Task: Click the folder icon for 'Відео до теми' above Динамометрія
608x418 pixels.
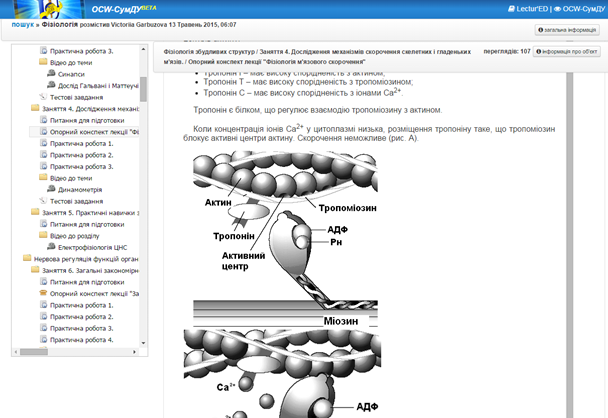Action: tap(43, 178)
